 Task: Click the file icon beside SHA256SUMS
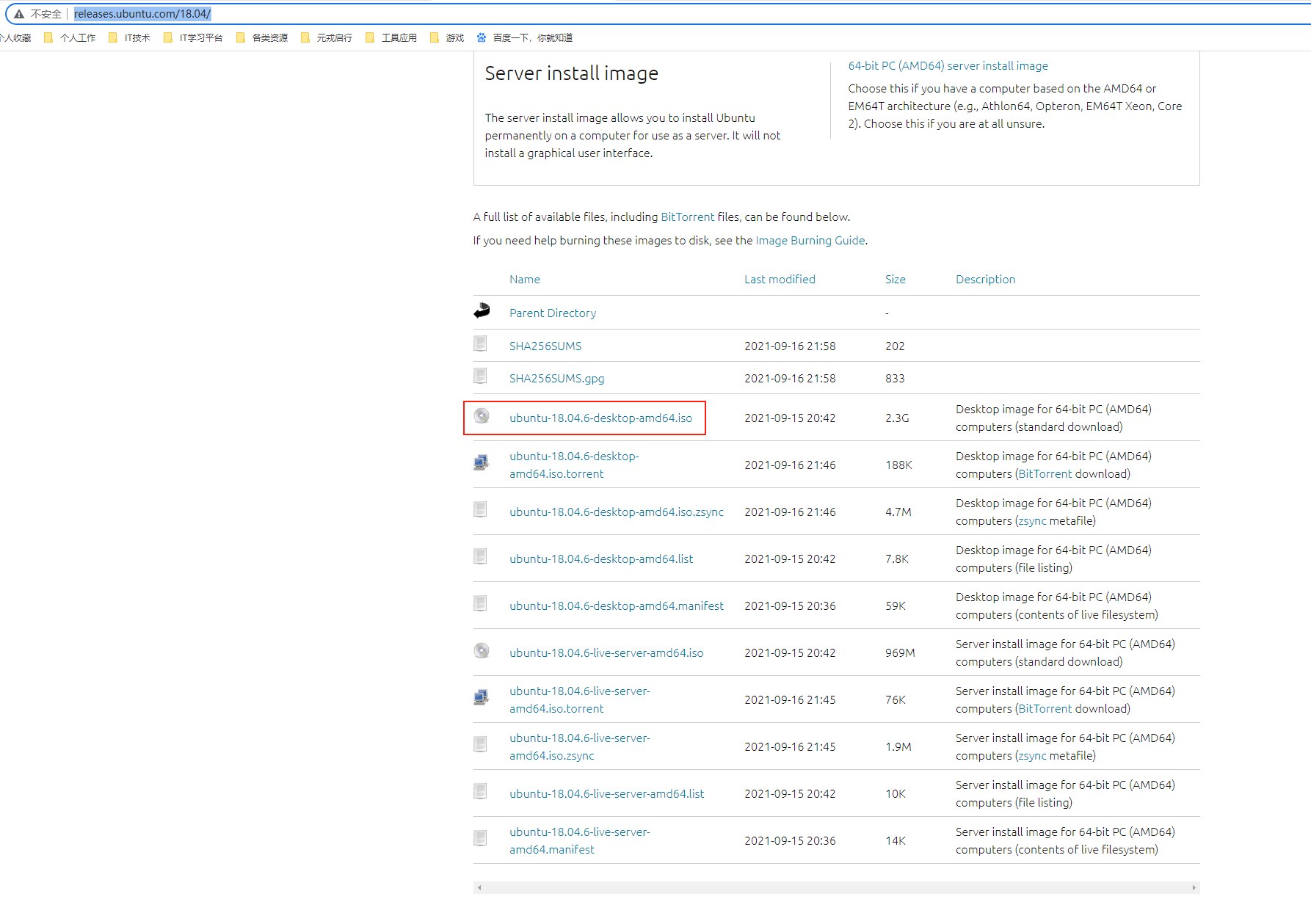pos(480,343)
